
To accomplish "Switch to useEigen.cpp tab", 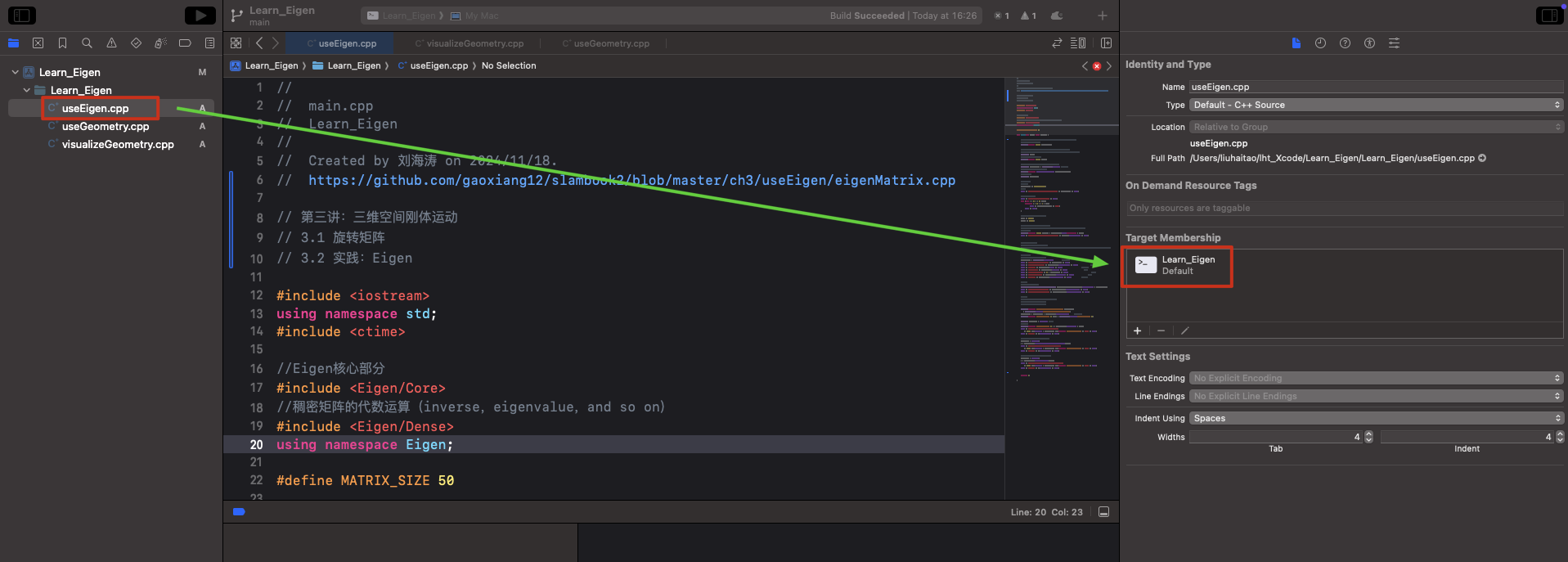I will (342, 43).
